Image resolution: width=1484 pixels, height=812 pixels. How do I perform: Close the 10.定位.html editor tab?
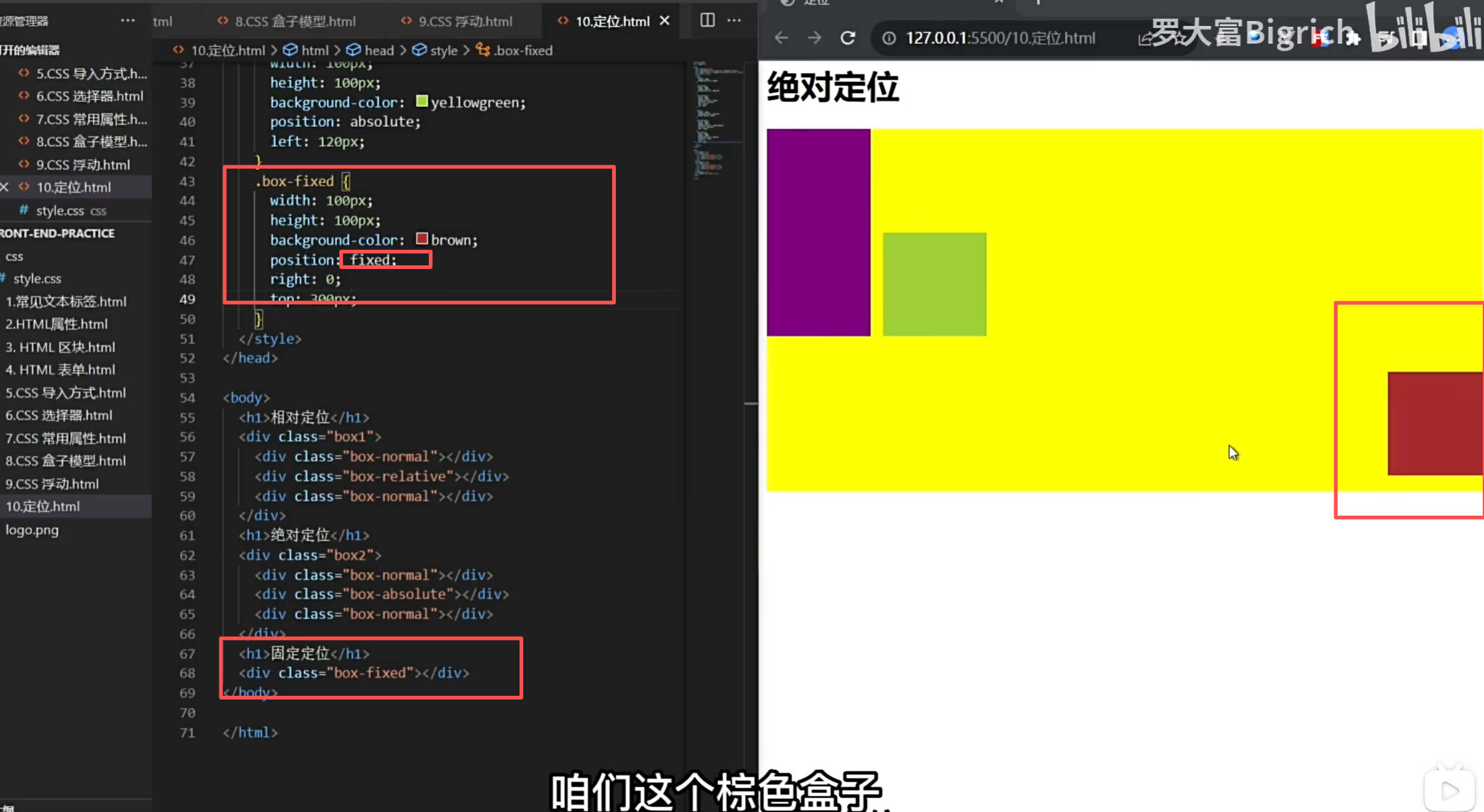[x=665, y=21]
